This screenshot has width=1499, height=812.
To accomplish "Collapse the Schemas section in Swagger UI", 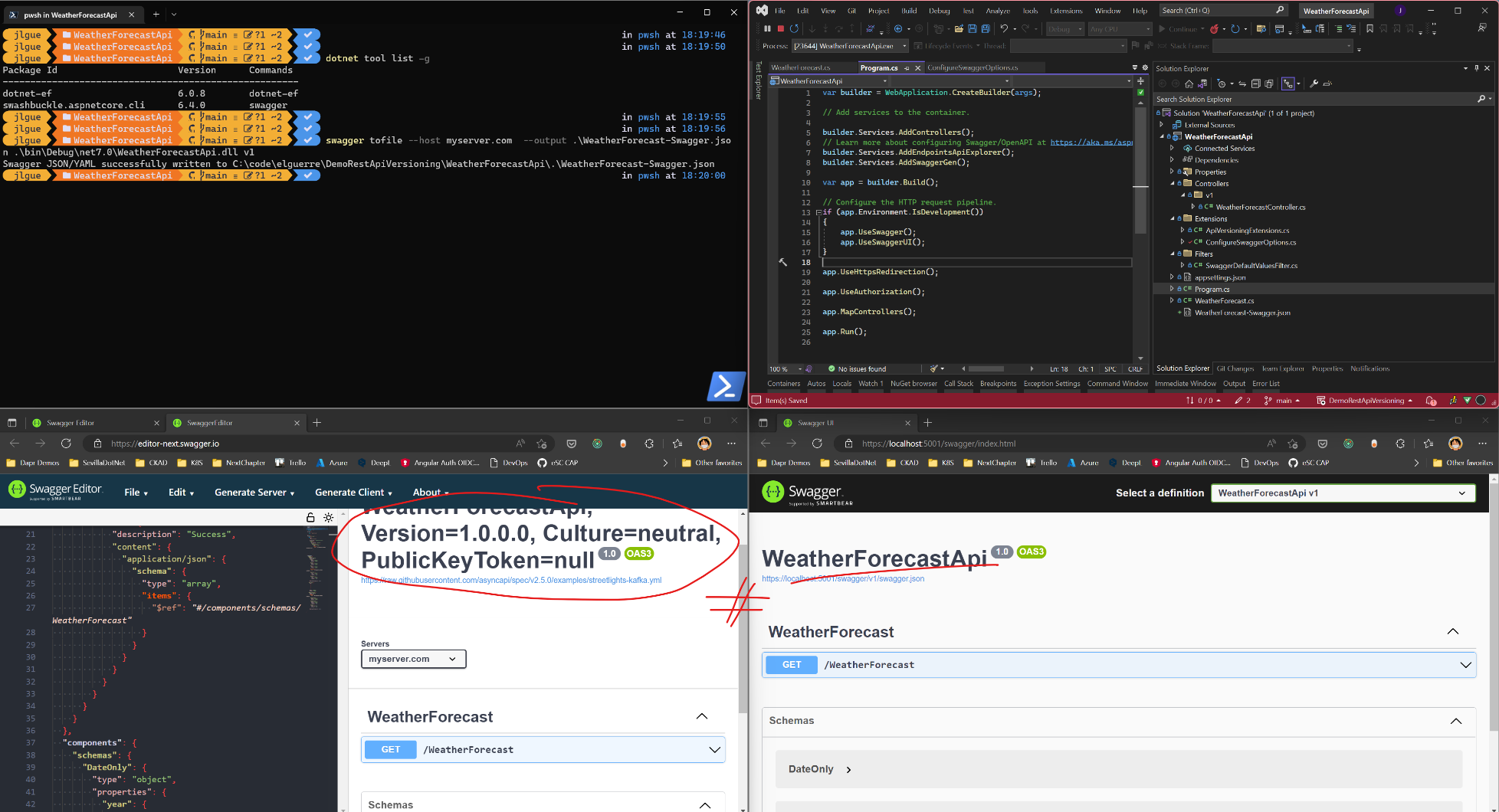I will tap(1455, 721).
